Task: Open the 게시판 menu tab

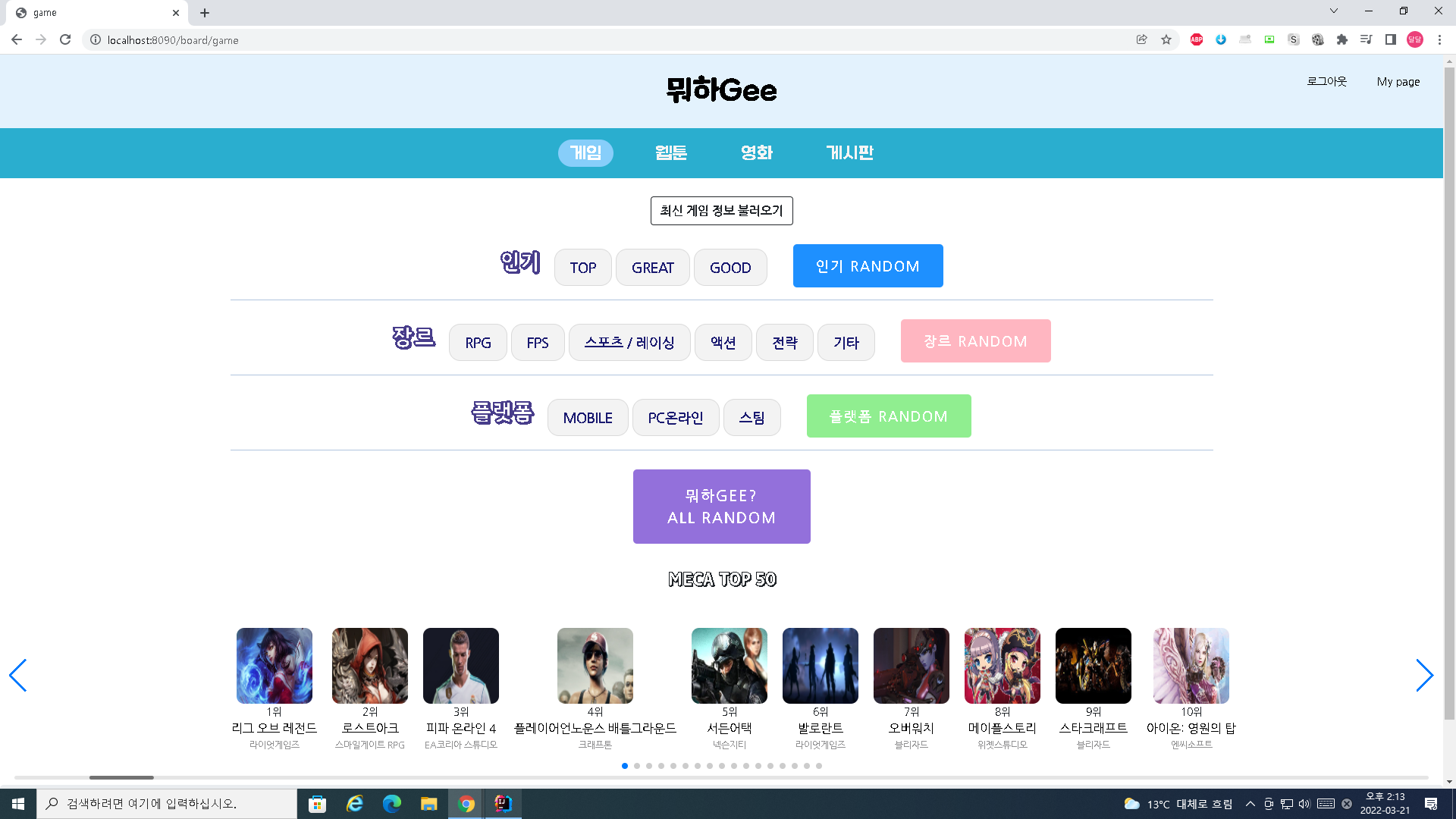Action: click(849, 152)
